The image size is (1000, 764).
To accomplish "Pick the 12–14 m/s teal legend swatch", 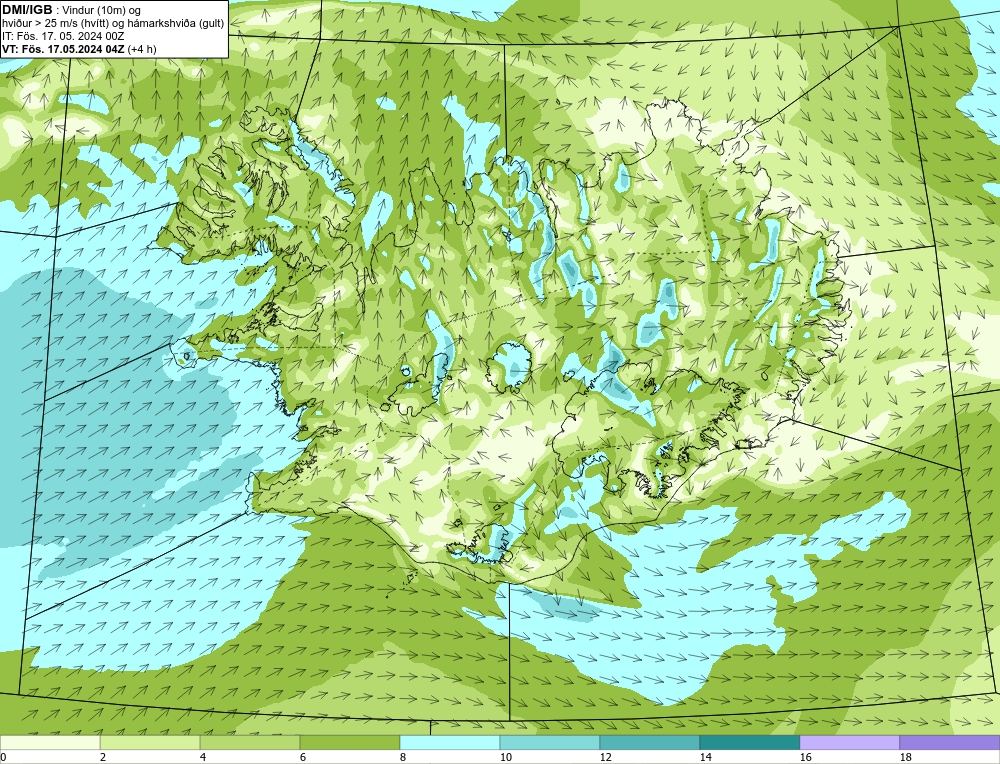I will coord(649,742).
